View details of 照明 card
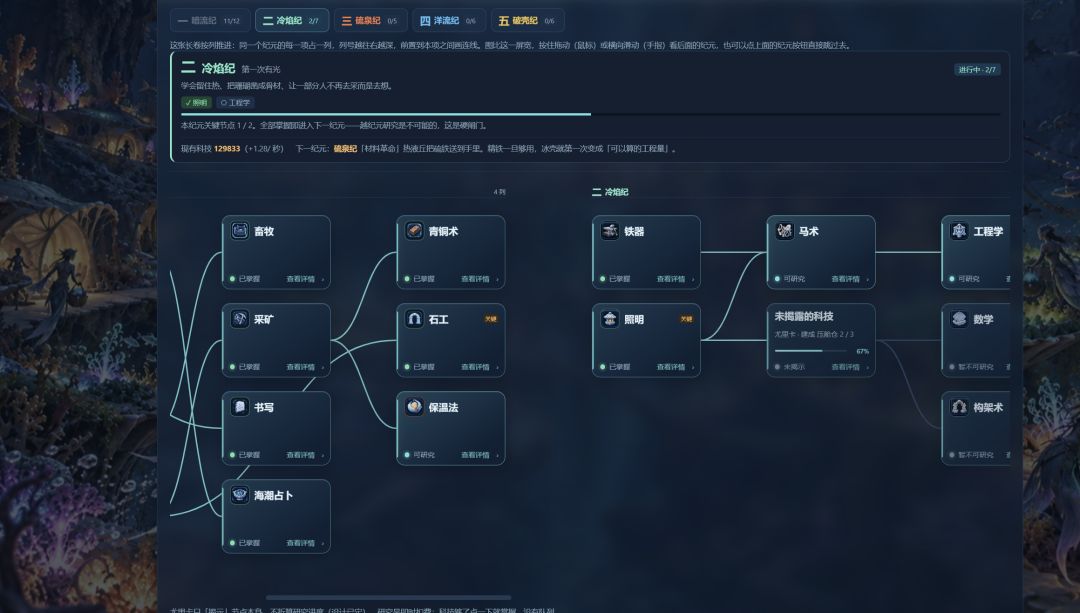 point(674,367)
